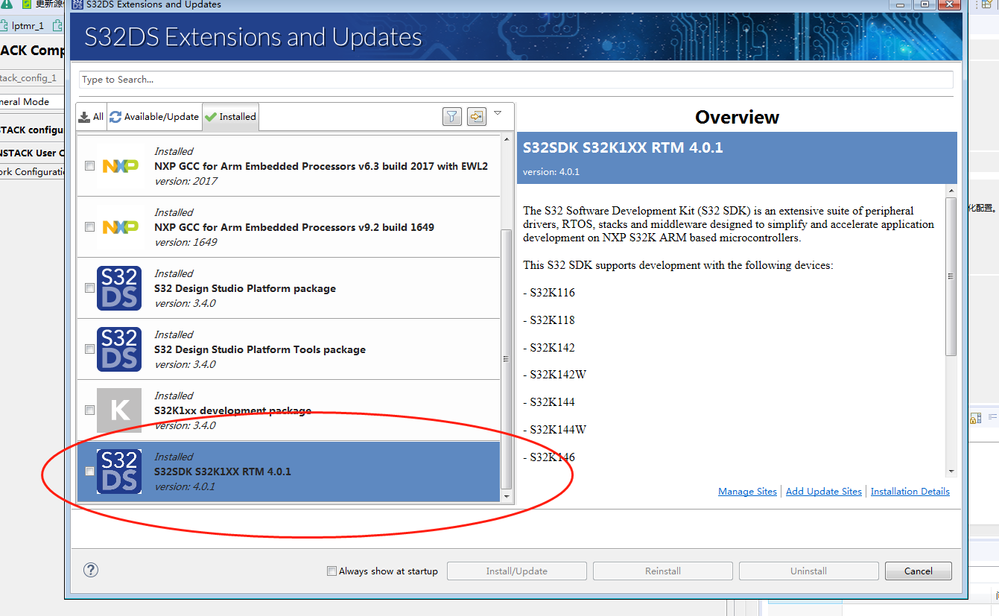Select S32SDK S32K1XX RTM 4.0.1 entry
The image size is (999, 616).
pos(289,471)
